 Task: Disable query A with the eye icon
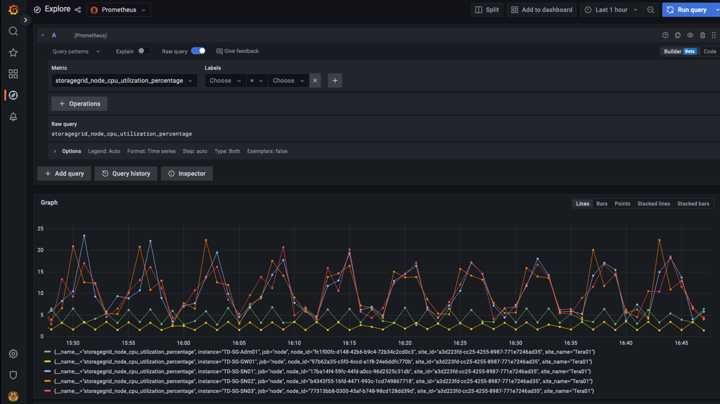pyautogui.click(x=690, y=35)
